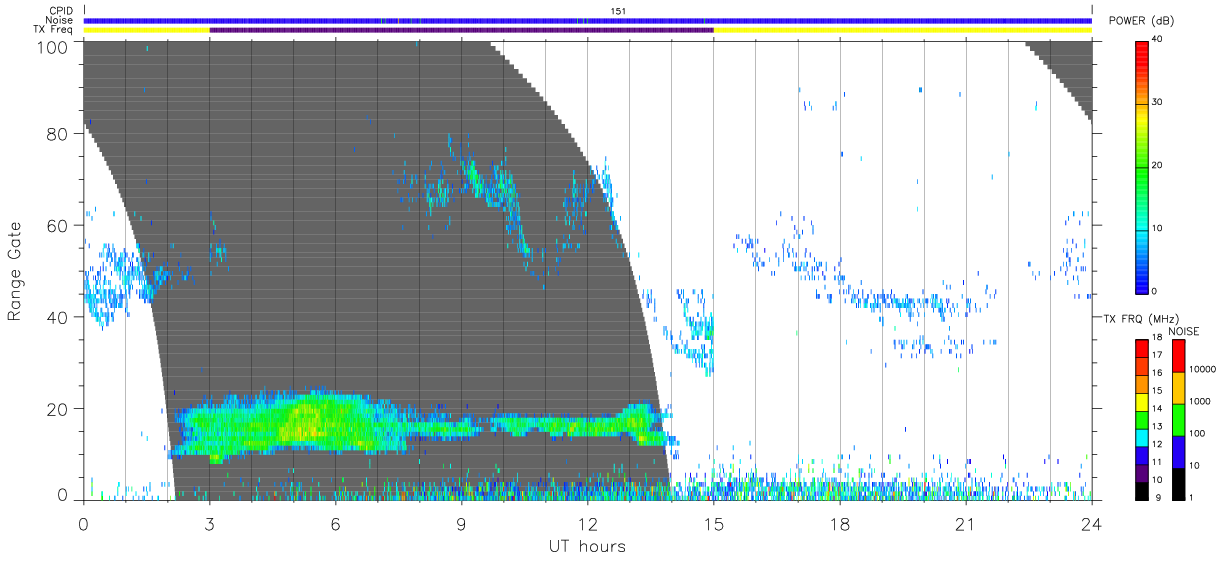Select the CPID value 151

pos(619,11)
